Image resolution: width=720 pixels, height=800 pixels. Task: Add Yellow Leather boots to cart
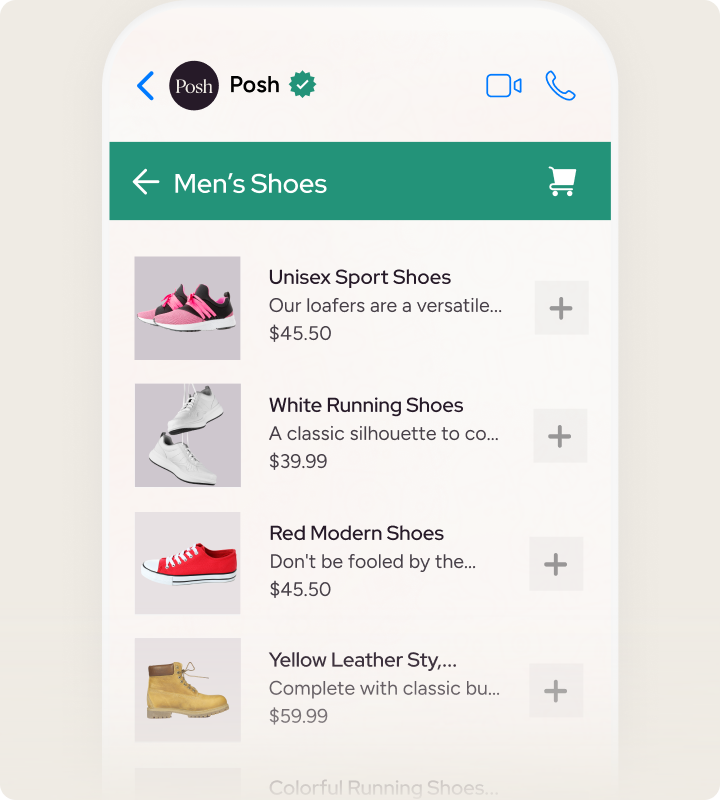click(556, 690)
